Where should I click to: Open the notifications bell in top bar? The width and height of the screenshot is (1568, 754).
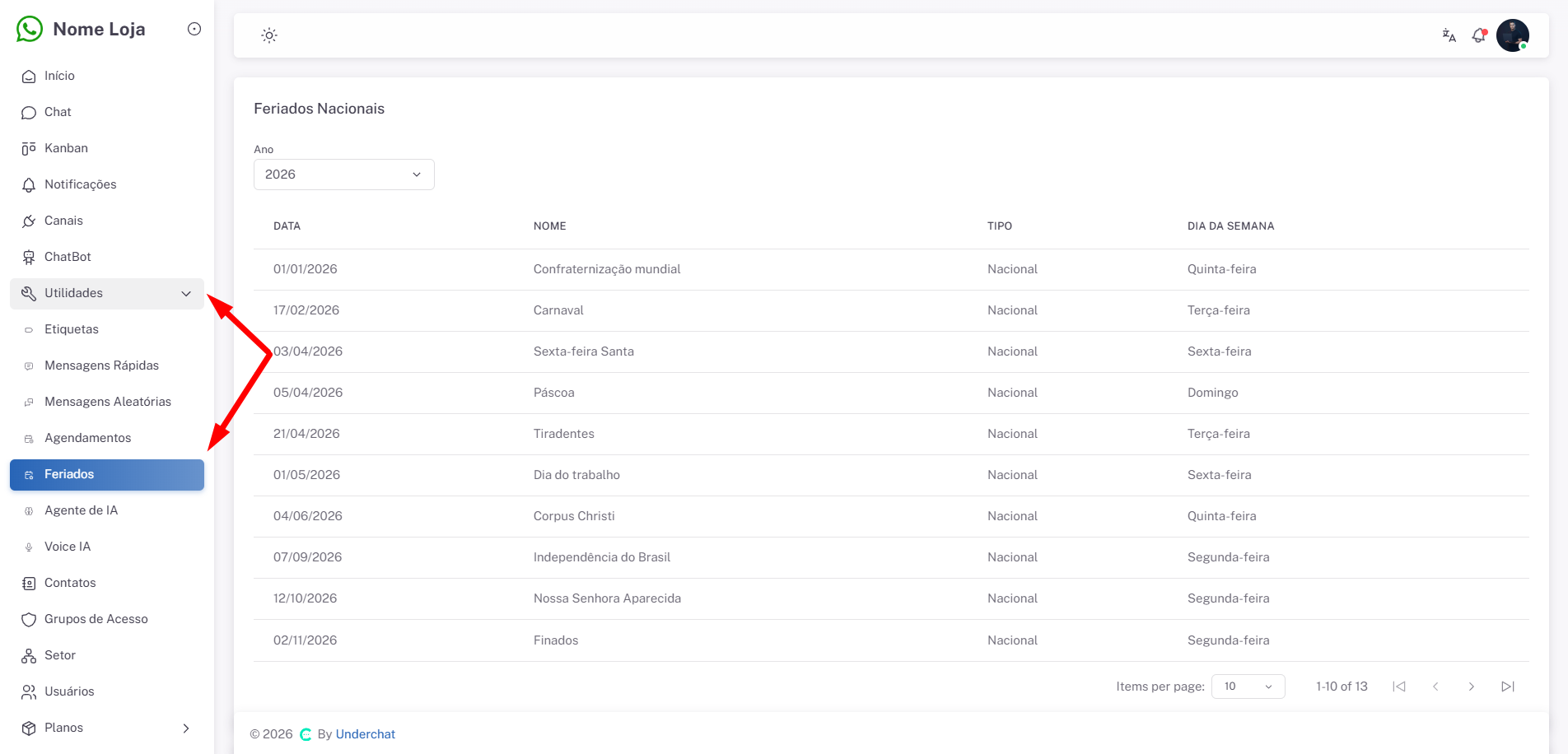click(x=1479, y=35)
